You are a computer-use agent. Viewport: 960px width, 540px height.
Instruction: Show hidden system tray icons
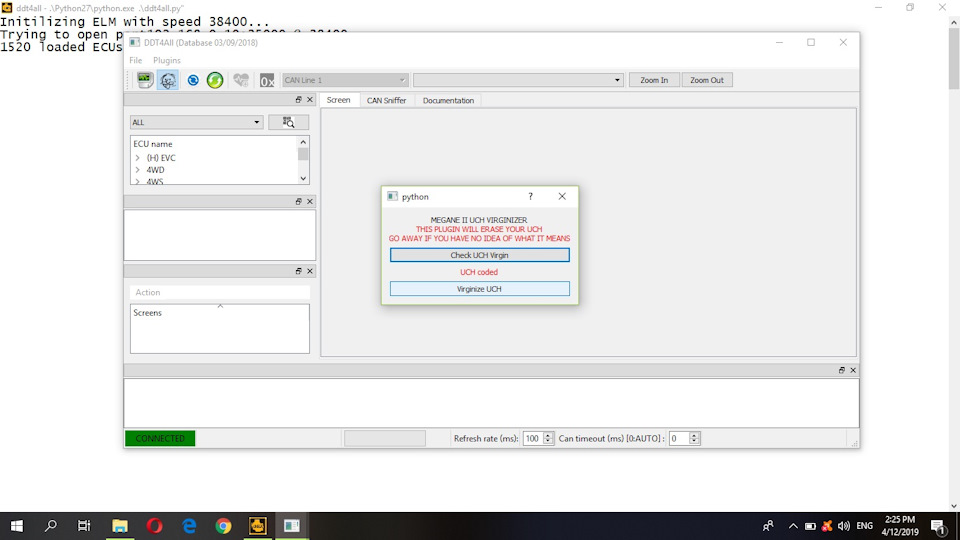click(793, 526)
